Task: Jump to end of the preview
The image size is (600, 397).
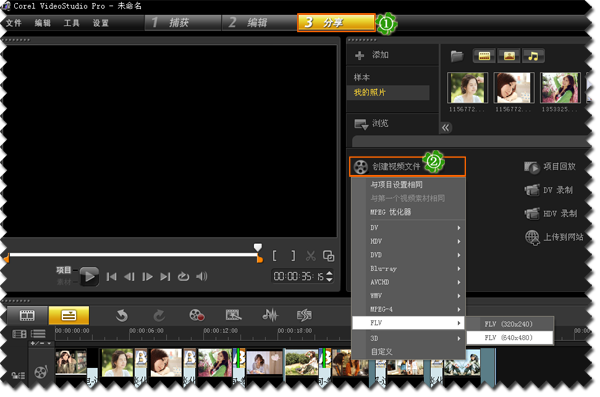Action: pos(165,276)
